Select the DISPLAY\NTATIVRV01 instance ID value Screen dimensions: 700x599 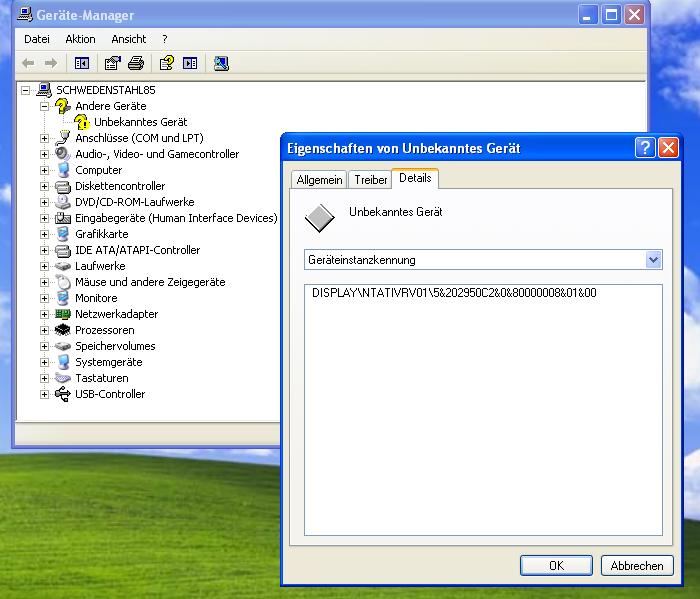tap(454, 293)
